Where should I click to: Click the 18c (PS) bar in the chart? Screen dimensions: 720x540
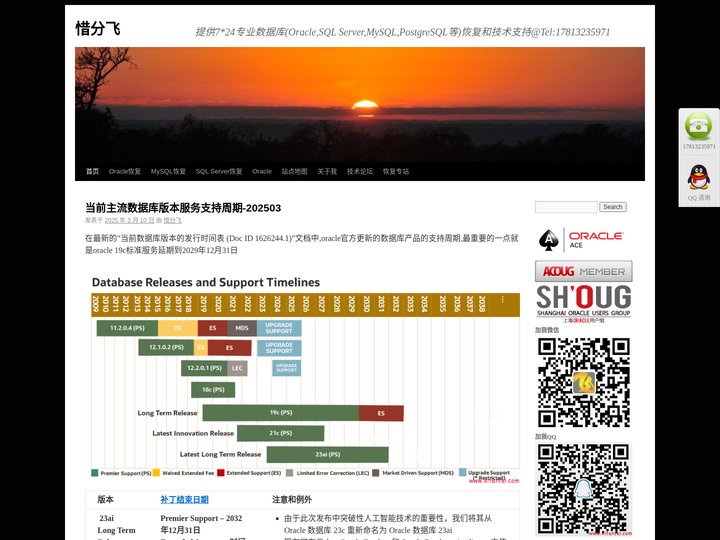click(213, 390)
